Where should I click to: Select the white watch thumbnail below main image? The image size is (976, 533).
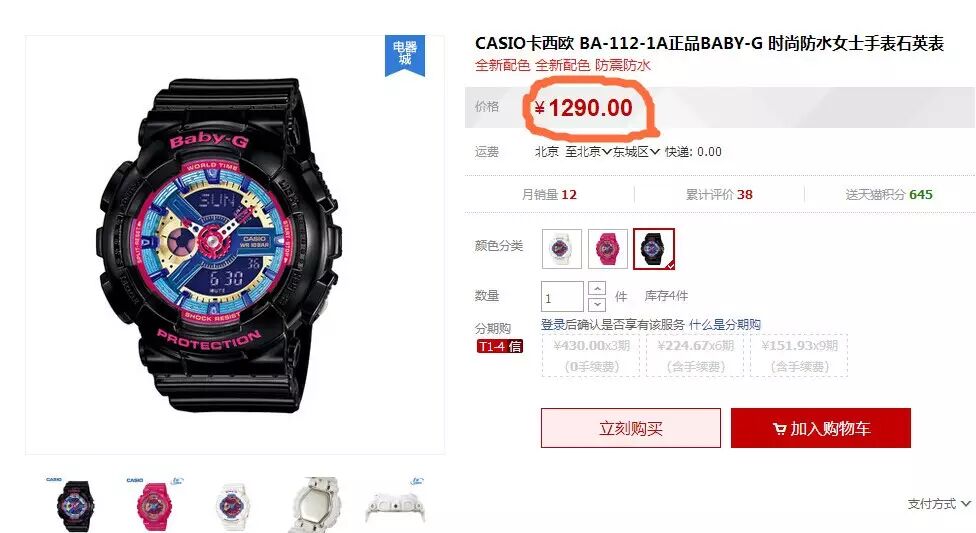pyautogui.click(x=232, y=506)
